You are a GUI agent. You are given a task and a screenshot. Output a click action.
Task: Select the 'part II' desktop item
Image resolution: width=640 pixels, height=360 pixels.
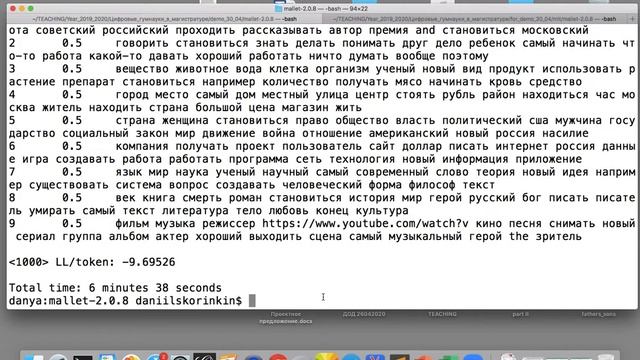pos(520,314)
